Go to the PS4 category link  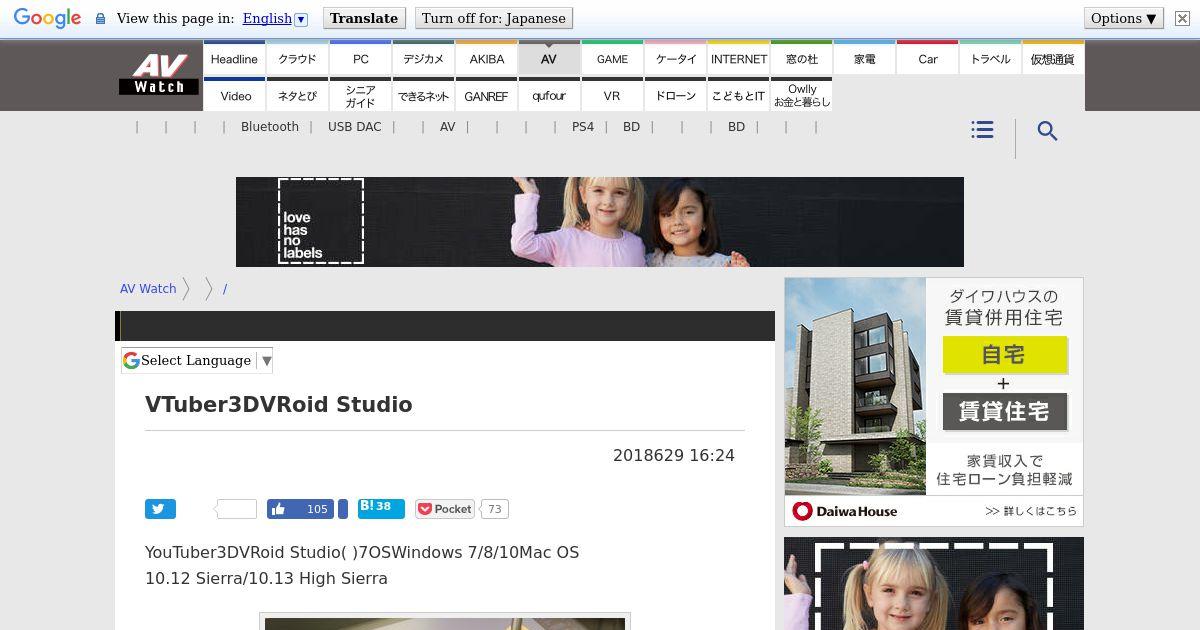(583, 127)
